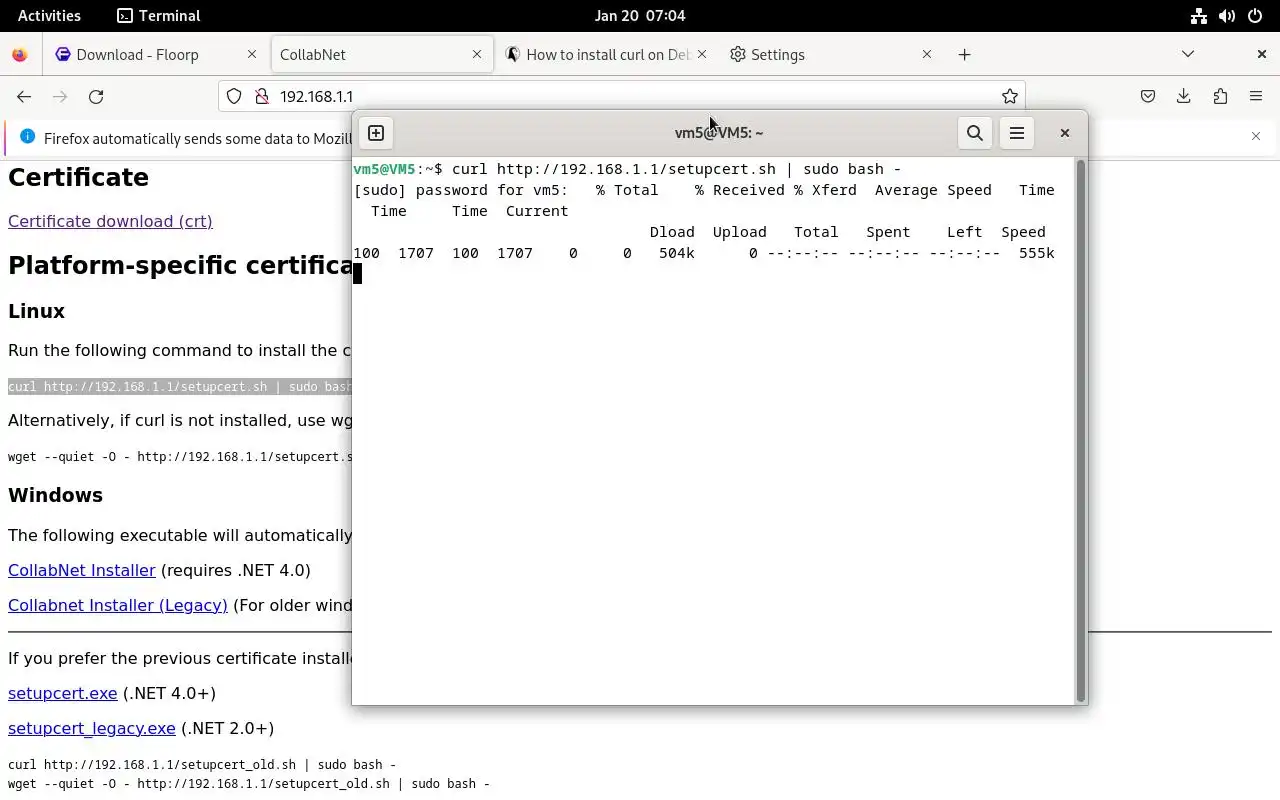The image size is (1280, 800).
Task: Click terminal prompt vm5@VM5 text
Action: coord(384,169)
